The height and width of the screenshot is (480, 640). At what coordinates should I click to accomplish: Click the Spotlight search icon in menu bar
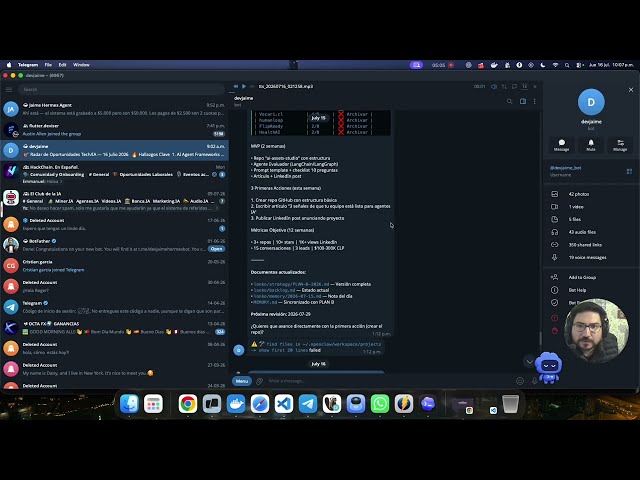[x=567, y=65]
